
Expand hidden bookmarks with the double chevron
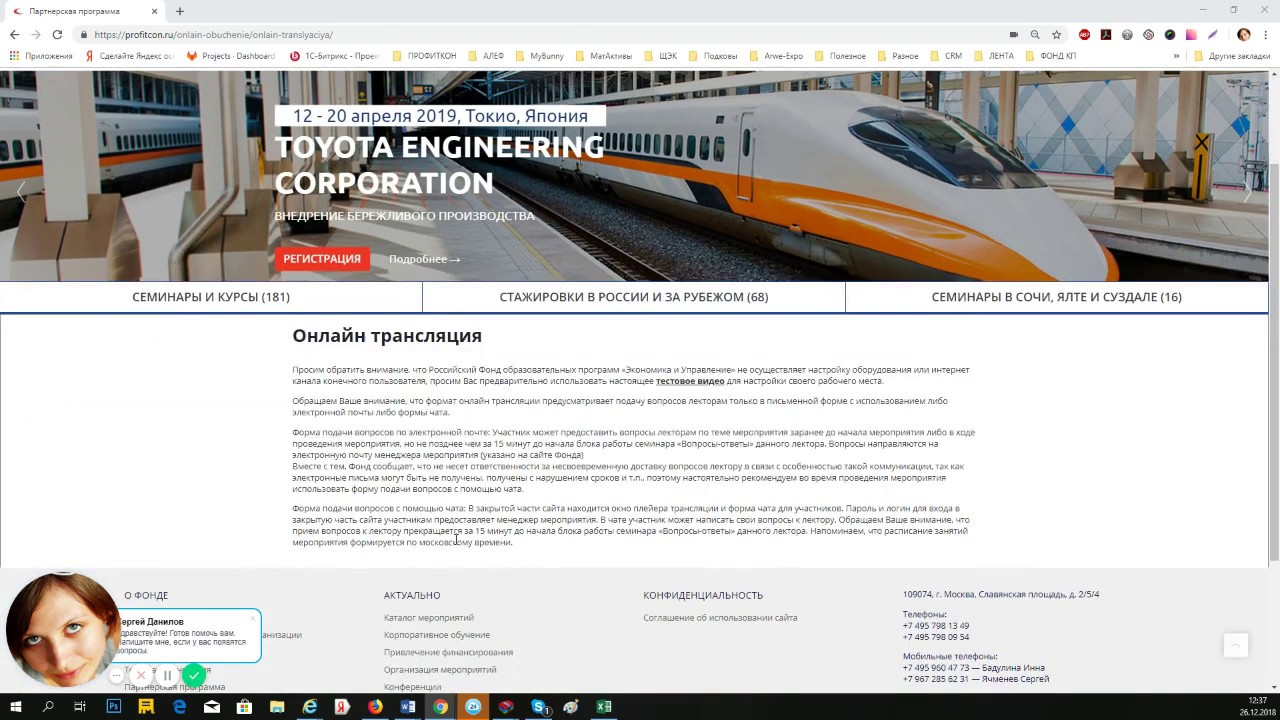[1176, 56]
